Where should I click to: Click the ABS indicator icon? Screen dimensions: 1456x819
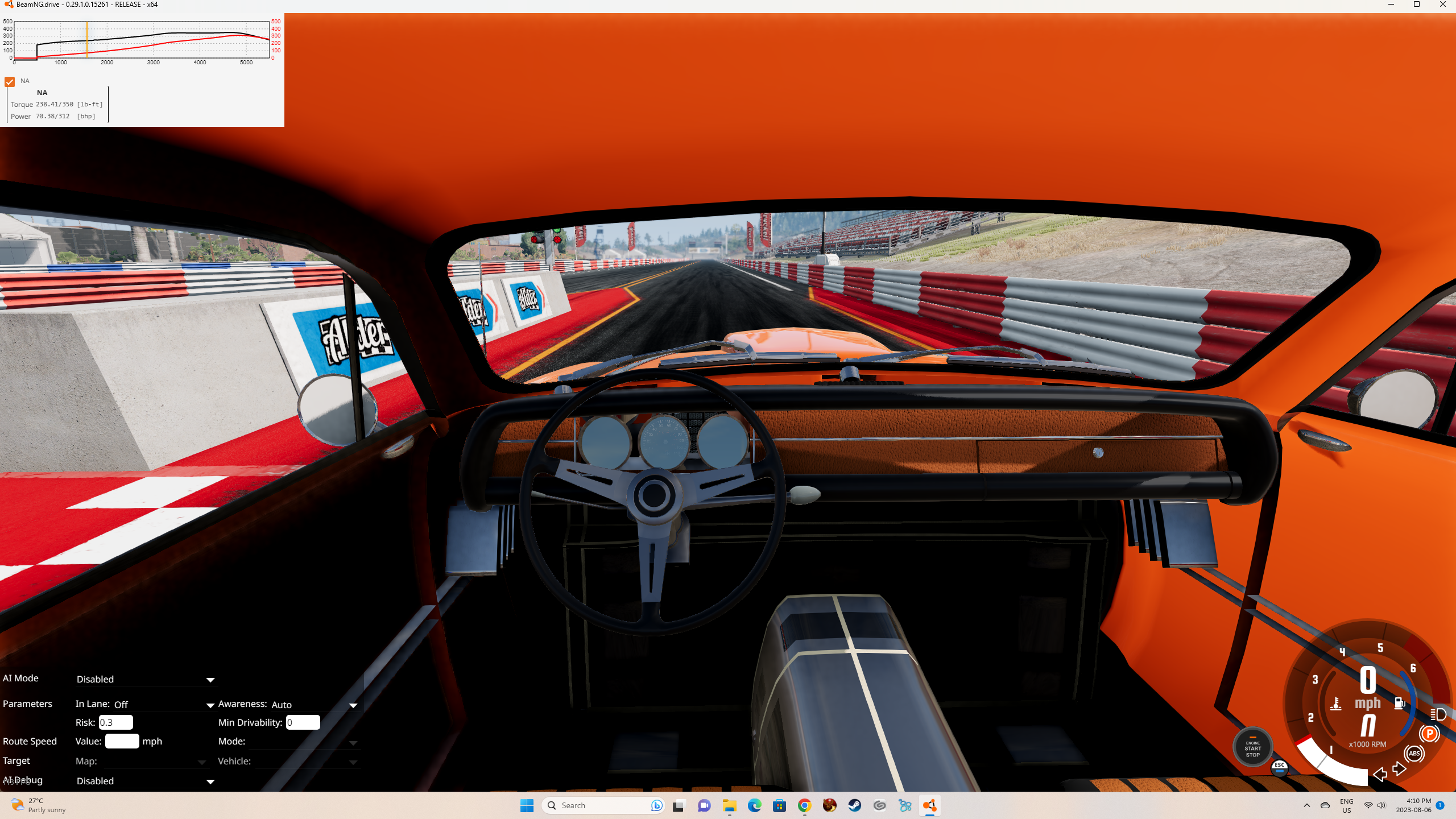pyautogui.click(x=1414, y=754)
